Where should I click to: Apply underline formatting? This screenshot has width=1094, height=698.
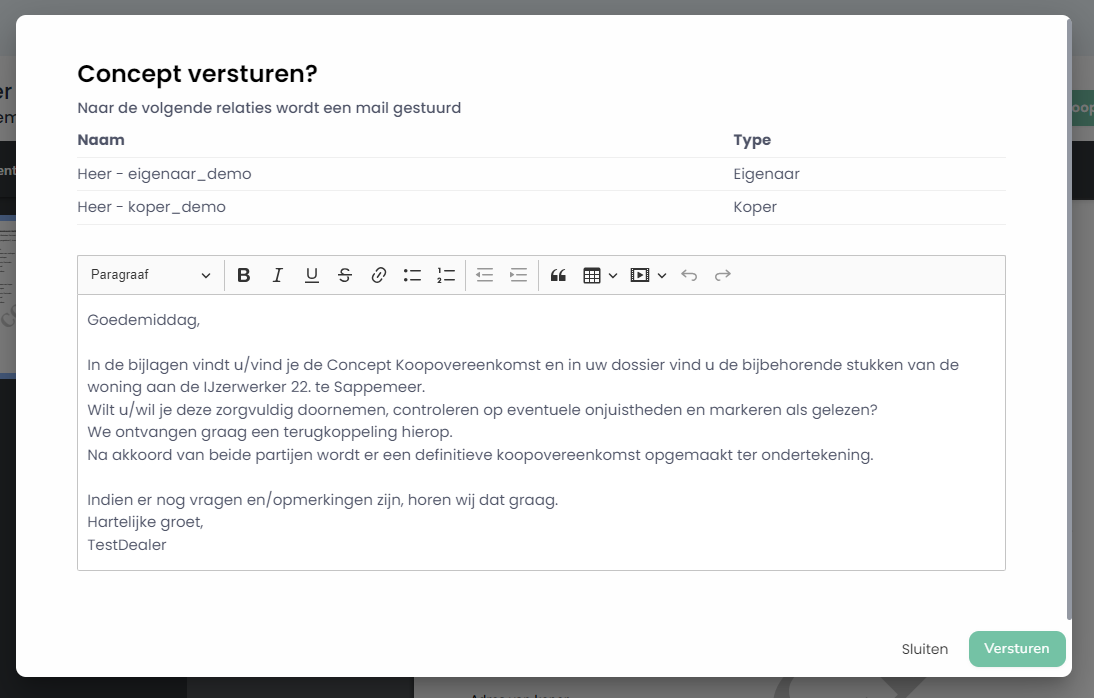311,275
